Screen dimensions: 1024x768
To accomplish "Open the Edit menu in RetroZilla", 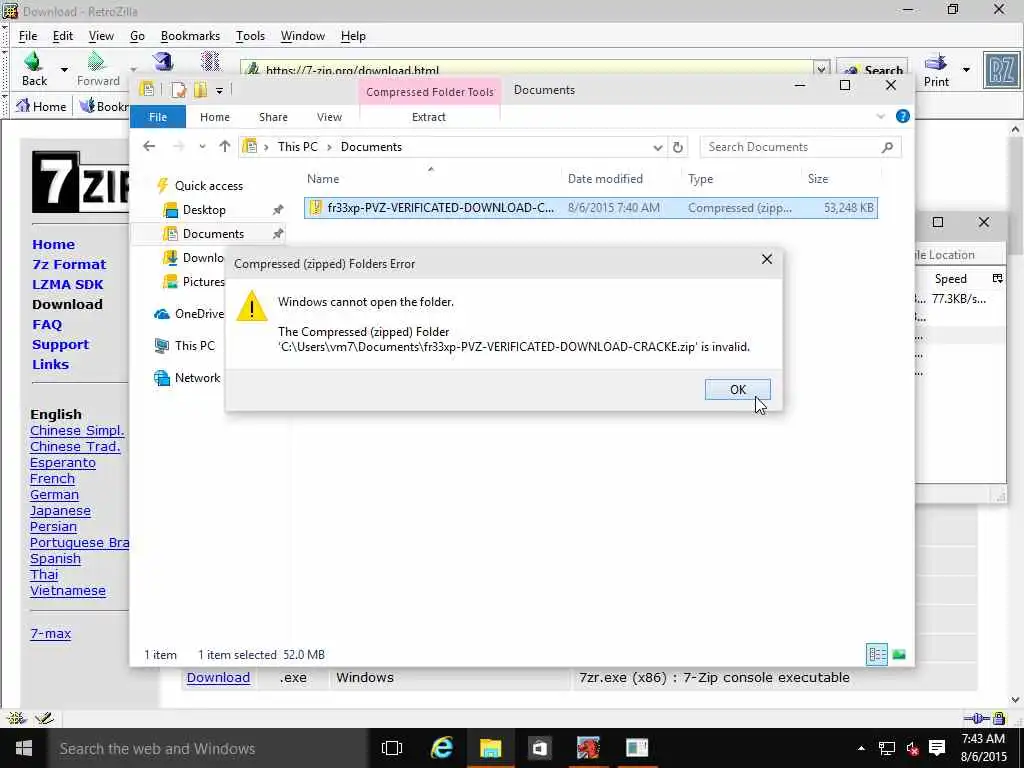I will [x=63, y=36].
